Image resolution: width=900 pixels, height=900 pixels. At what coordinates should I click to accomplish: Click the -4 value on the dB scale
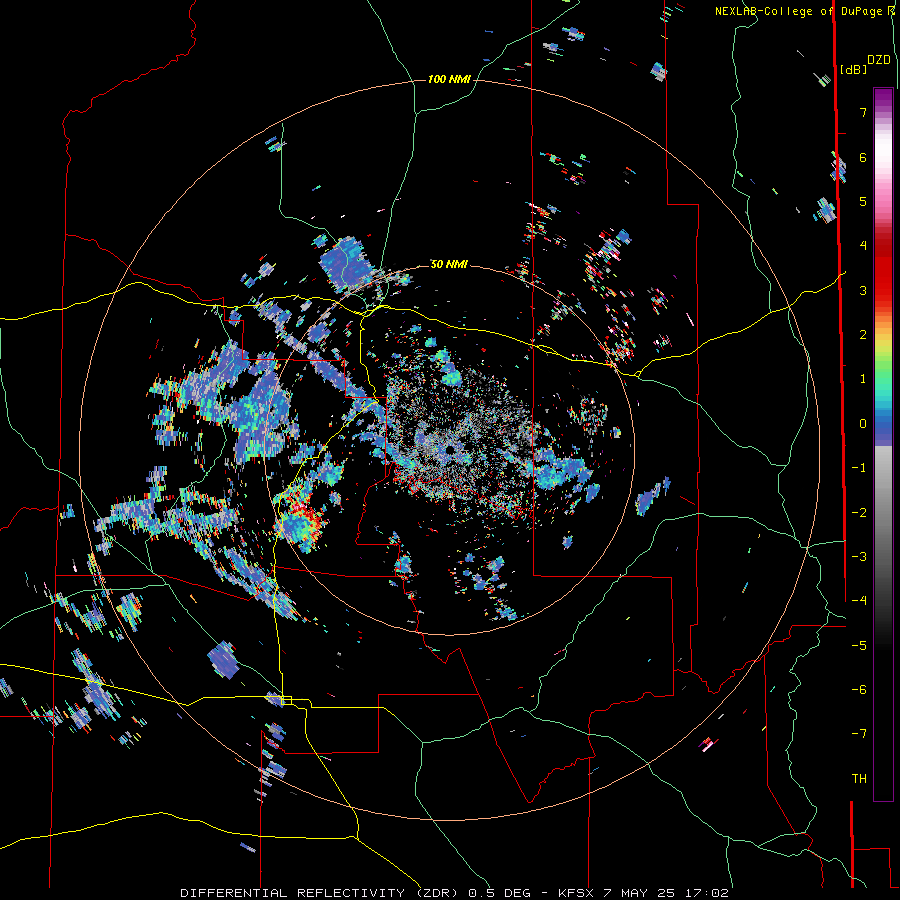pos(859,601)
